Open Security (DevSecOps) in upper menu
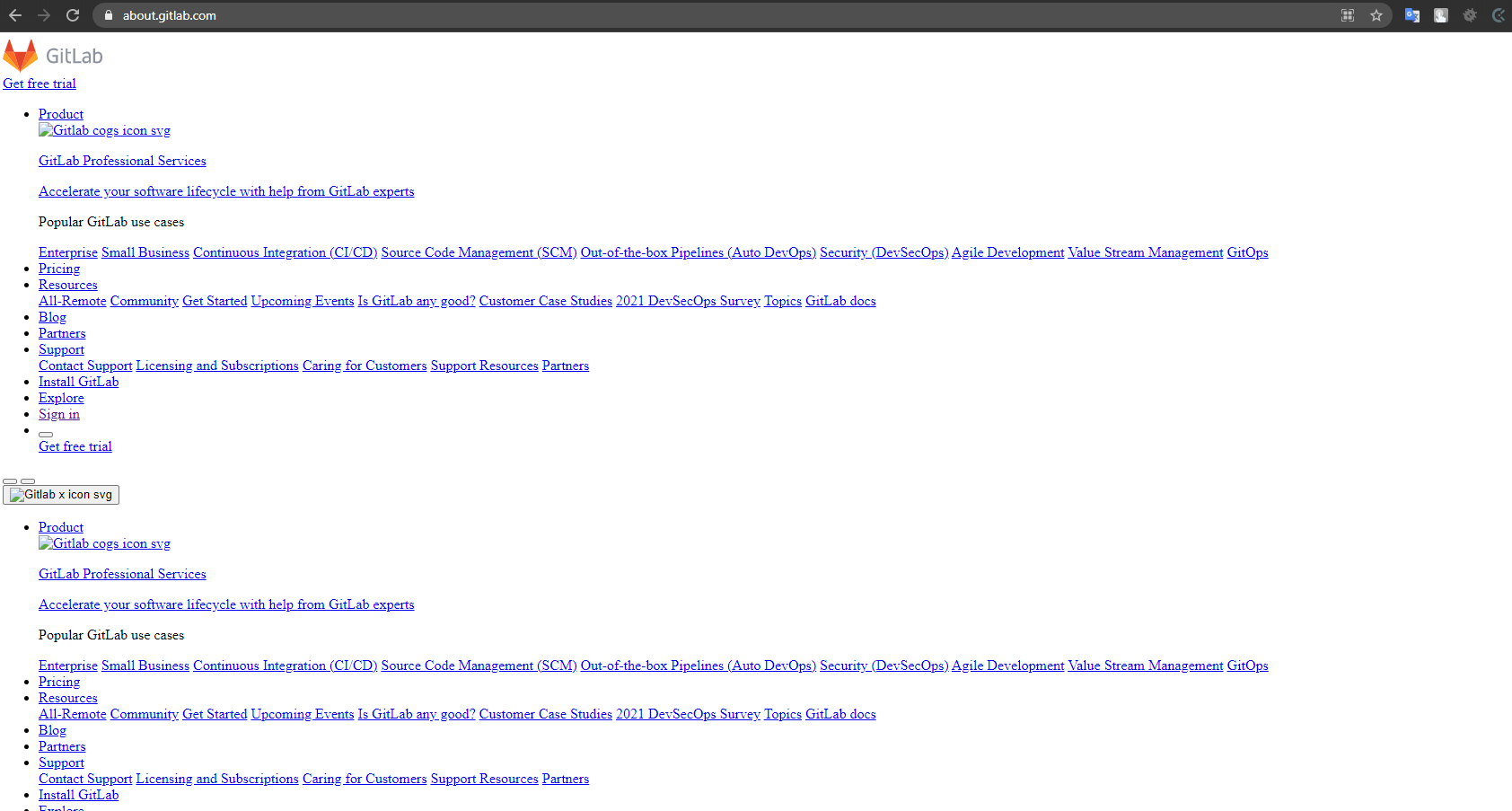Viewport: 1512px width, 811px height. pyautogui.click(x=884, y=252)
